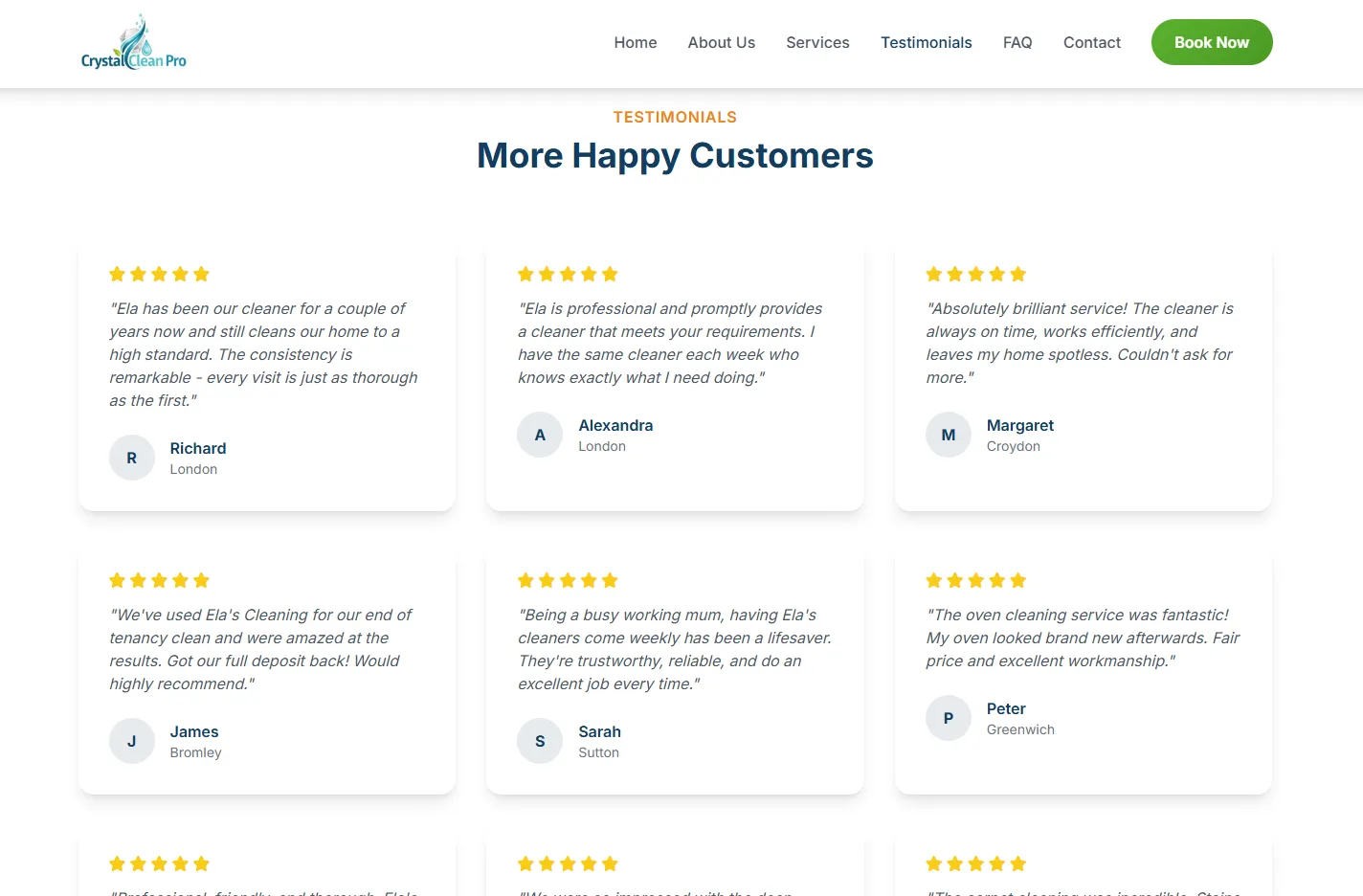Click Richard's avatar circle
The image size is (1363, 896).
(131, 458)
